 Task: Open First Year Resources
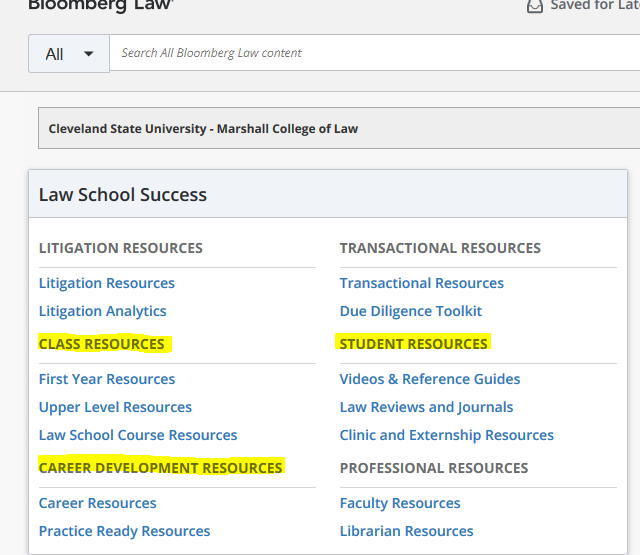(x=107, y=379)
